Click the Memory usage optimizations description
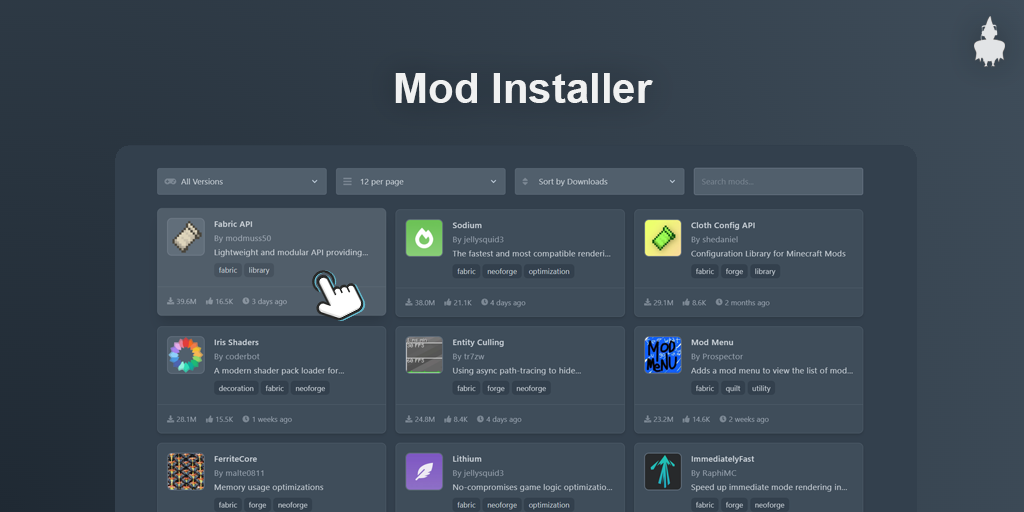The height and width of the screenshot is (512, 1024). [268, 487]
